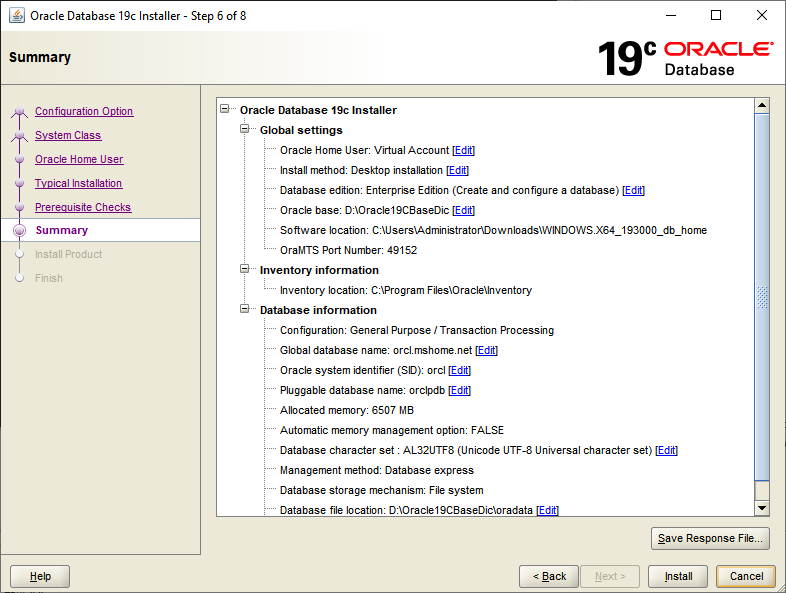Collapse the Oracle Database 19c Installer root node

[x=225, y=109]
